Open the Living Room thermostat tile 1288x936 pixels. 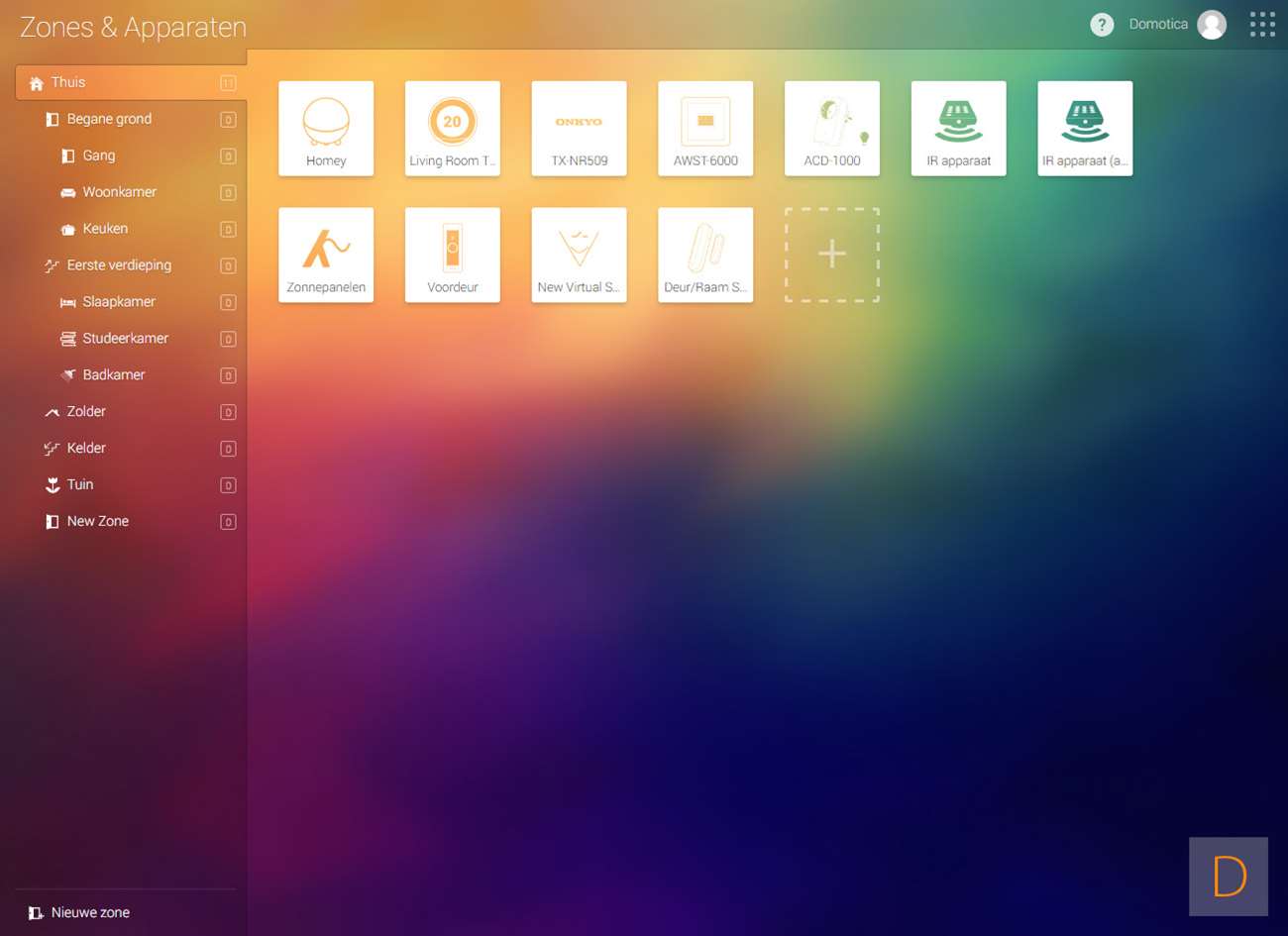[x=453, y=129]
